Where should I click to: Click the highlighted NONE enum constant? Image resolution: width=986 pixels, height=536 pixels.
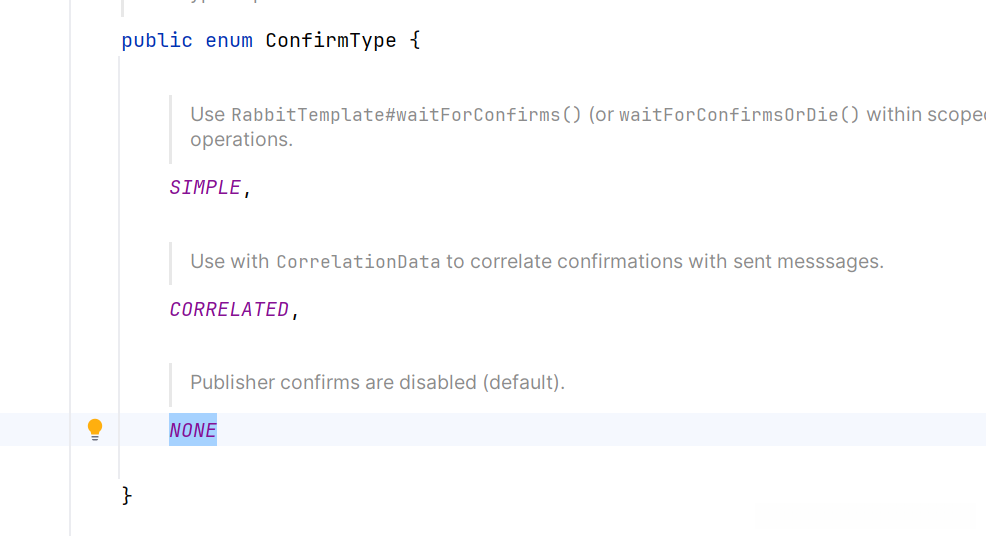[x=193, y=431]
